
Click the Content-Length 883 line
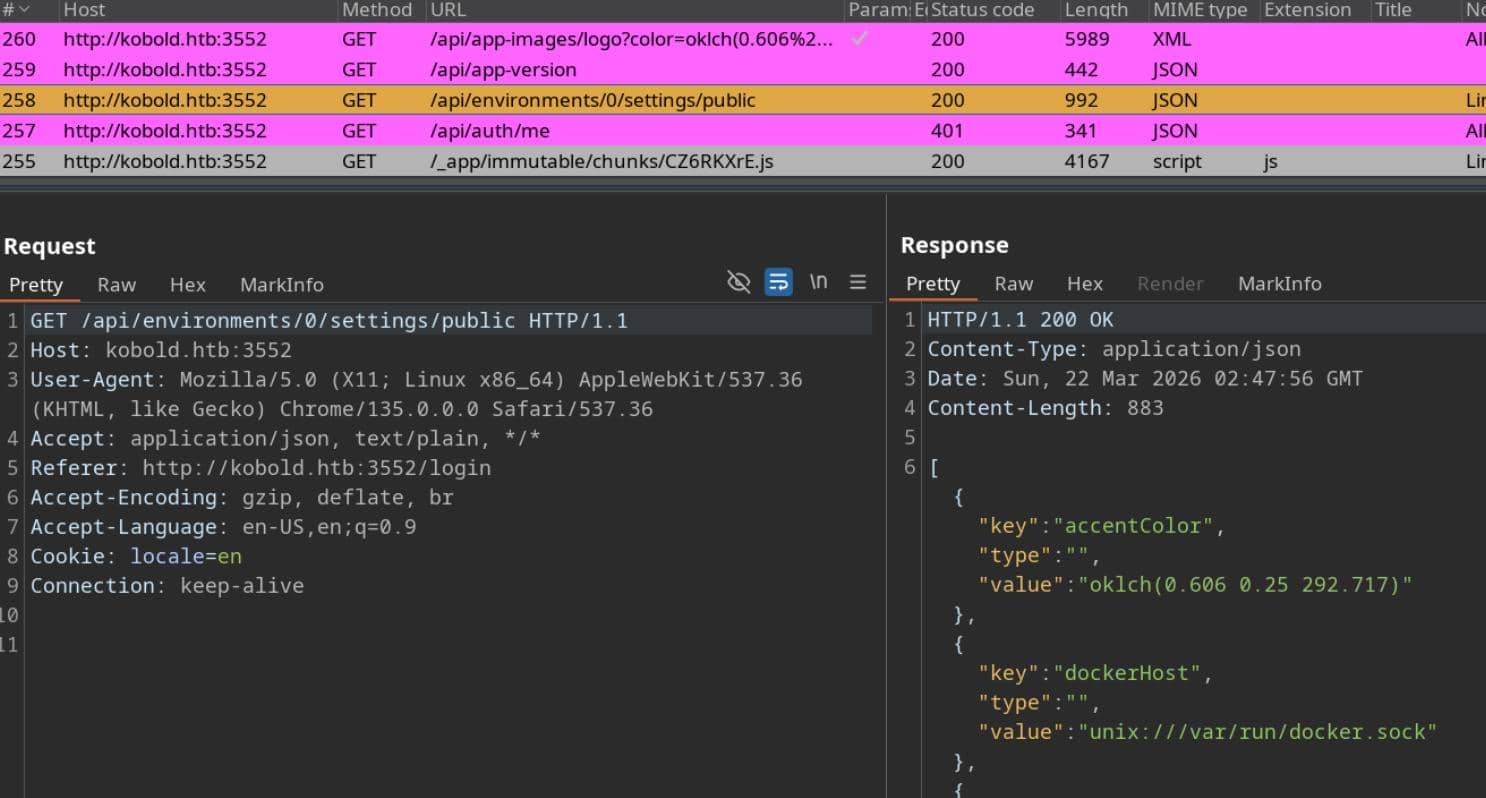coord(1045,408)
